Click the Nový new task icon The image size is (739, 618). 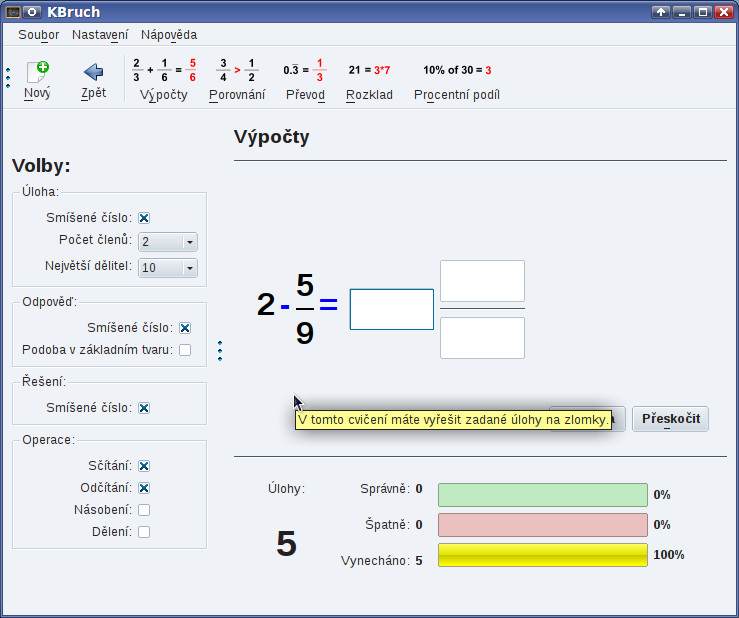[x=37, y=72]
